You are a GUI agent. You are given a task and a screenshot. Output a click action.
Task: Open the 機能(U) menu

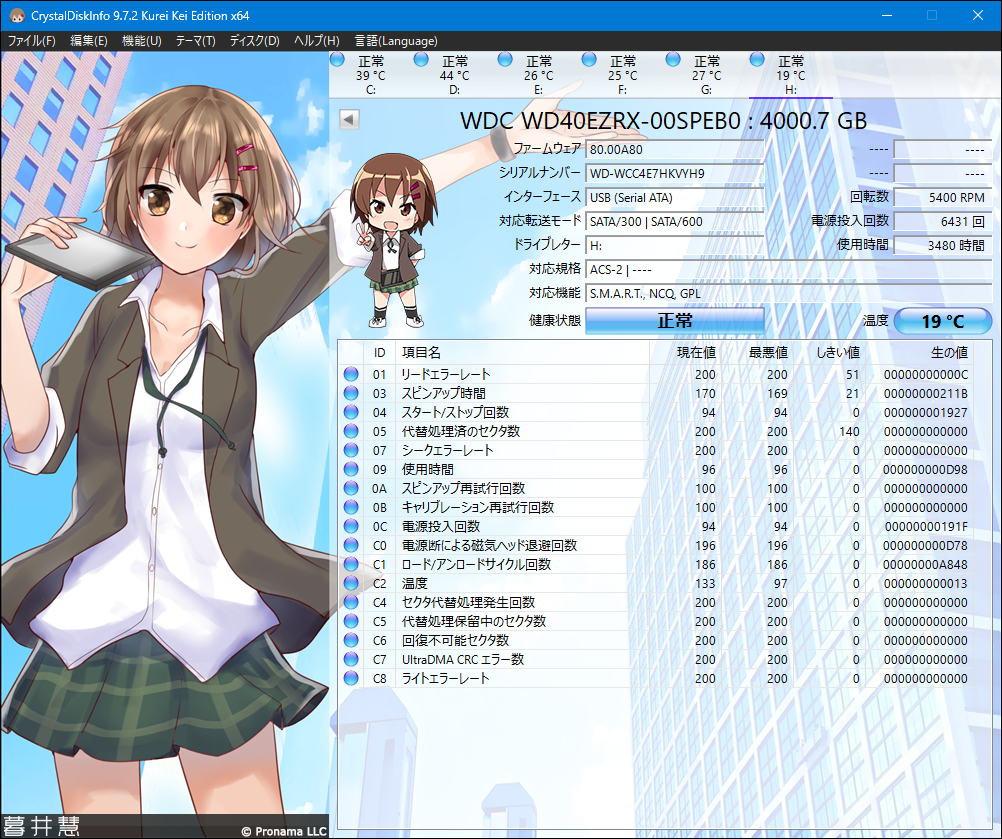141,41
